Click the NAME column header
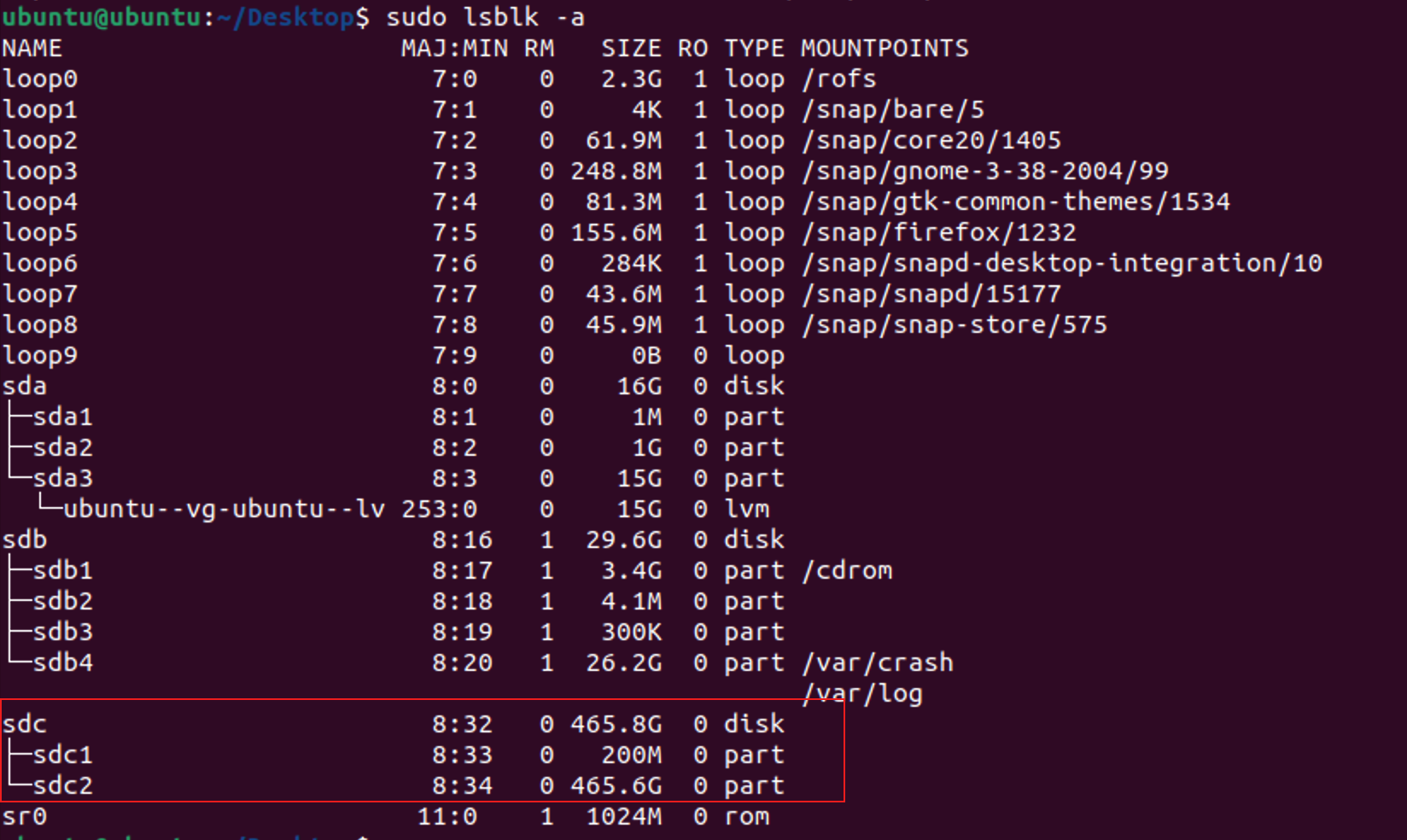1407x840 pixels. coord(32,49)
